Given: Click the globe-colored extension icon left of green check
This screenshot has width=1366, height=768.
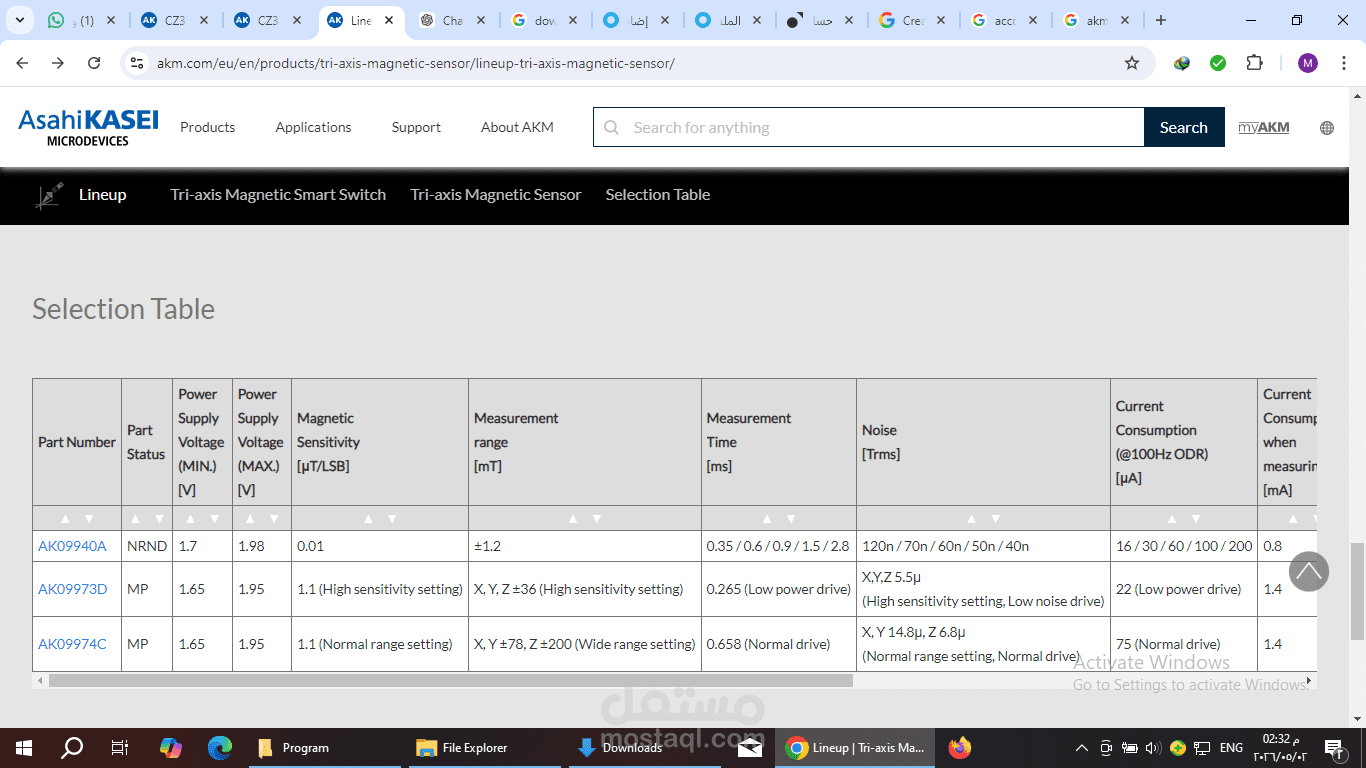Looking at the screenshot, I should tap(1182, 63).
